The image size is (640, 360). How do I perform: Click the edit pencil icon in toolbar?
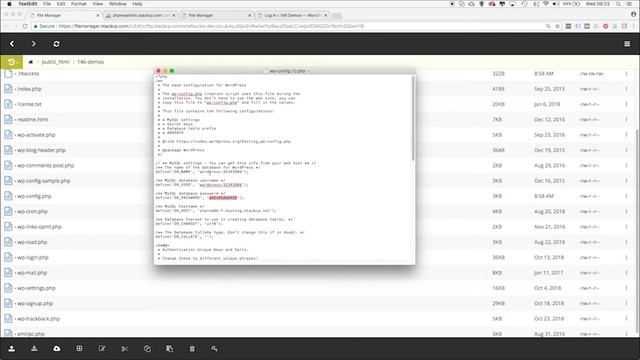[102, 349]
